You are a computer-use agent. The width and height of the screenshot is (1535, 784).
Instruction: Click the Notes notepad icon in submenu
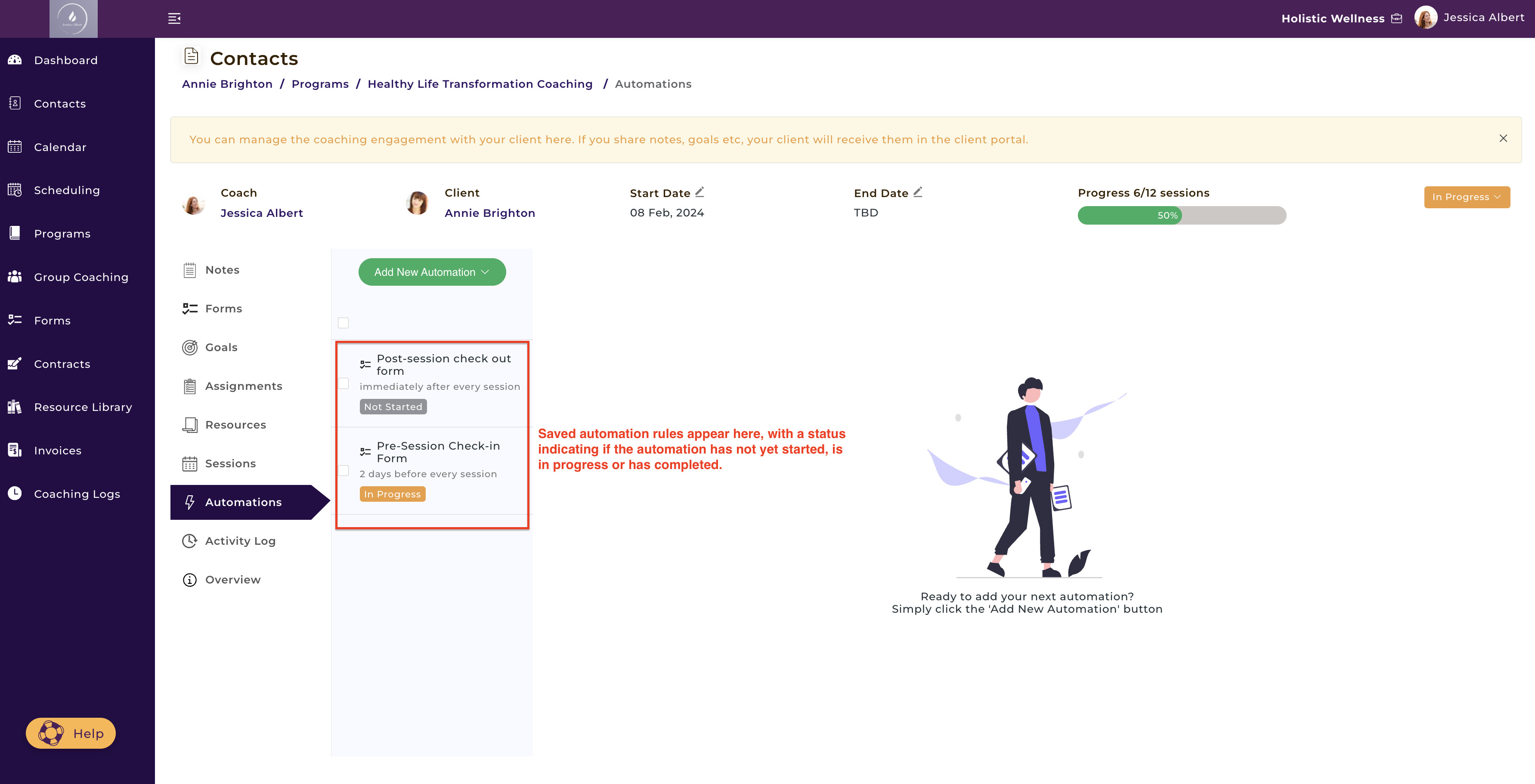click(x=189, y=271)
